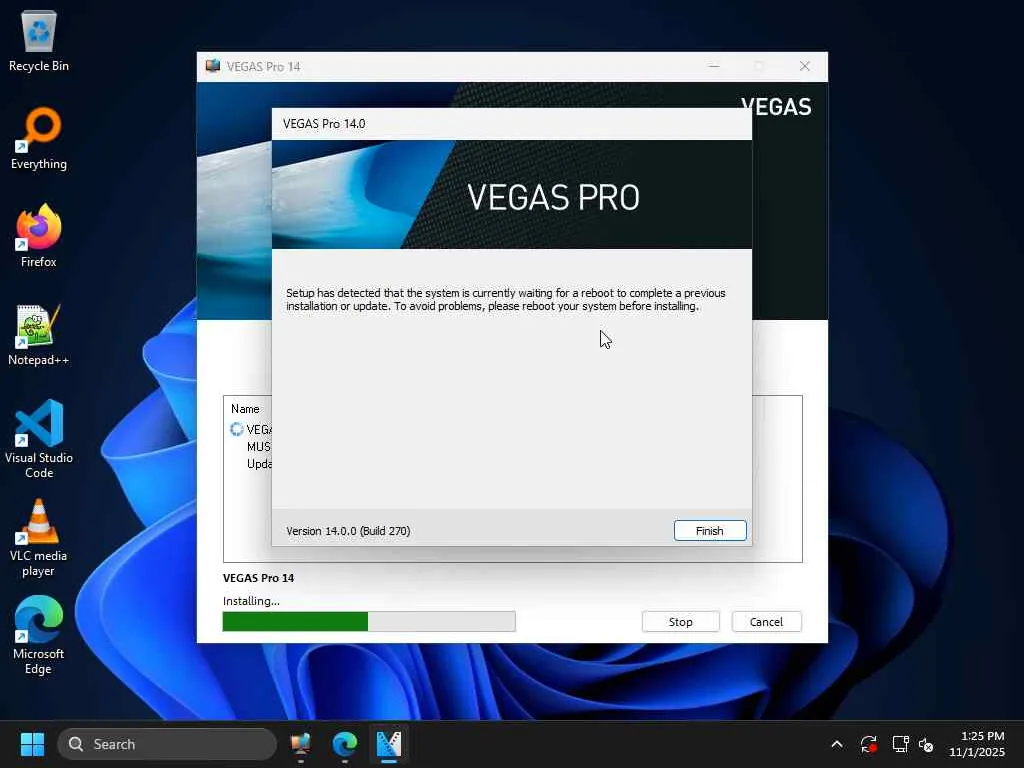Select the Microsoft Edge desktop shortcut
Screen dimensions: 1024x768
pos(39,635)
